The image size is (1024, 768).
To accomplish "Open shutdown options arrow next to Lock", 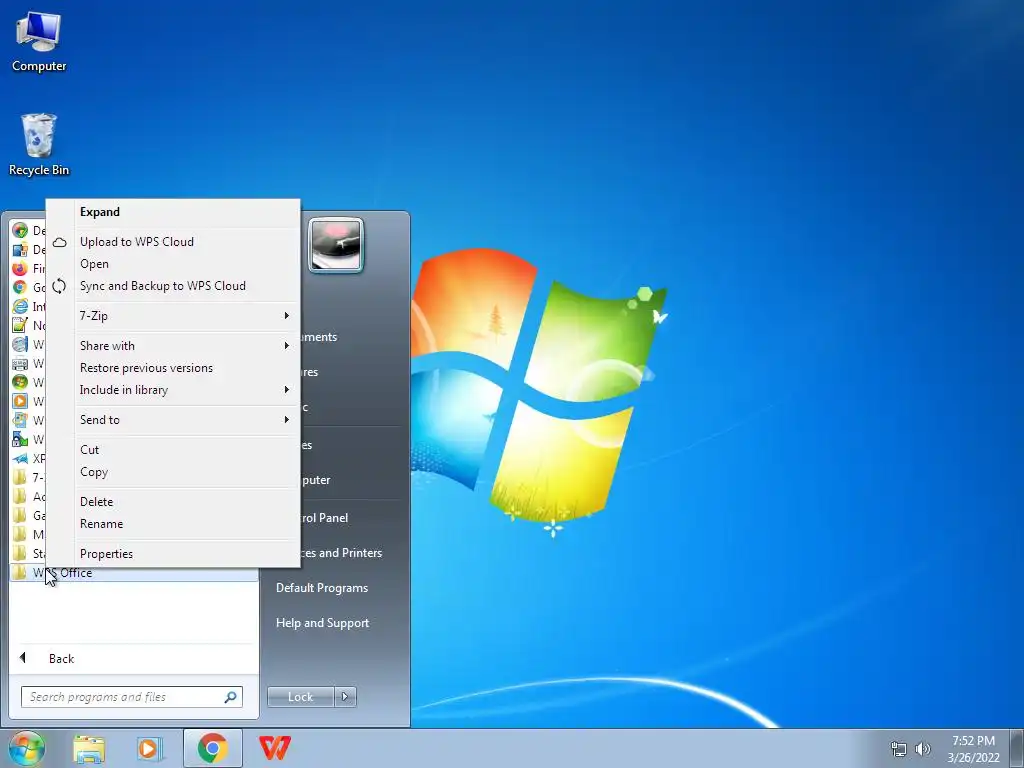I will pos(345,697).
